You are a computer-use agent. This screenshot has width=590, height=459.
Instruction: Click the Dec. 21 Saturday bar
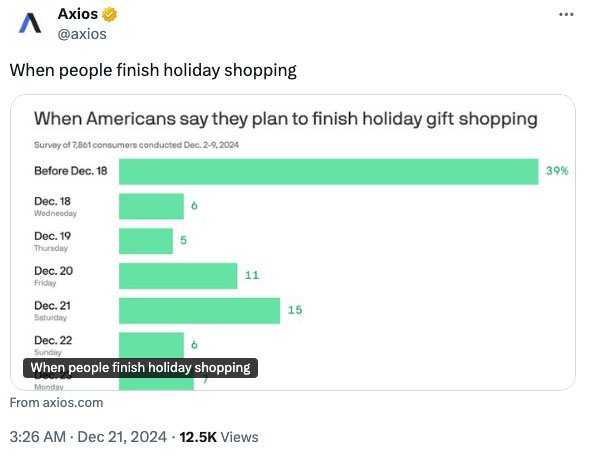[x=199, y=310]
